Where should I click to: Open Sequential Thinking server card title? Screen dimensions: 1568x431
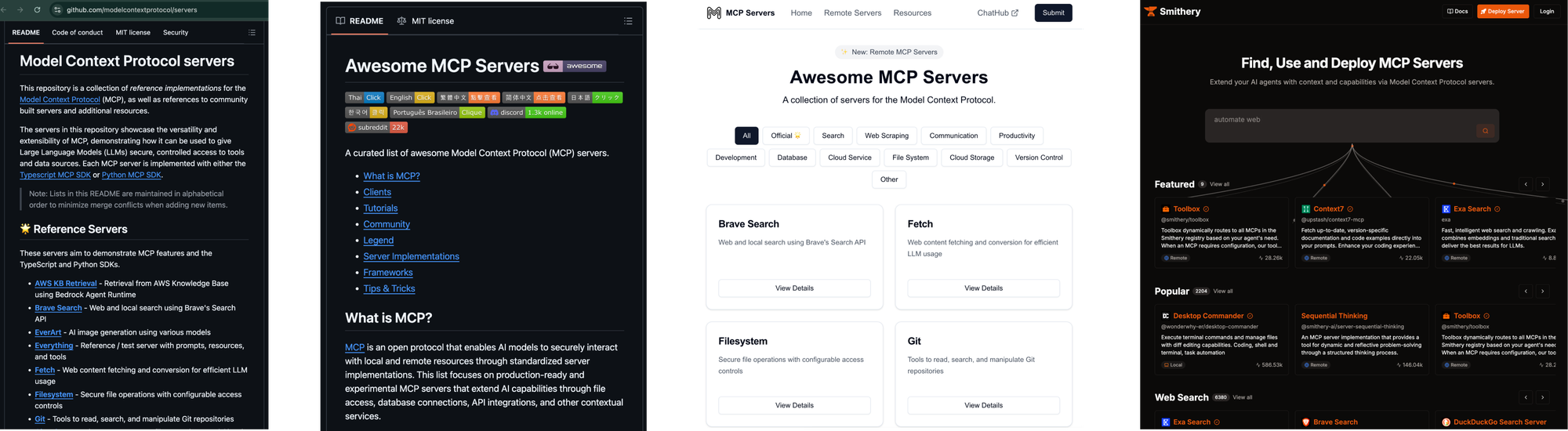[1334, 316]
